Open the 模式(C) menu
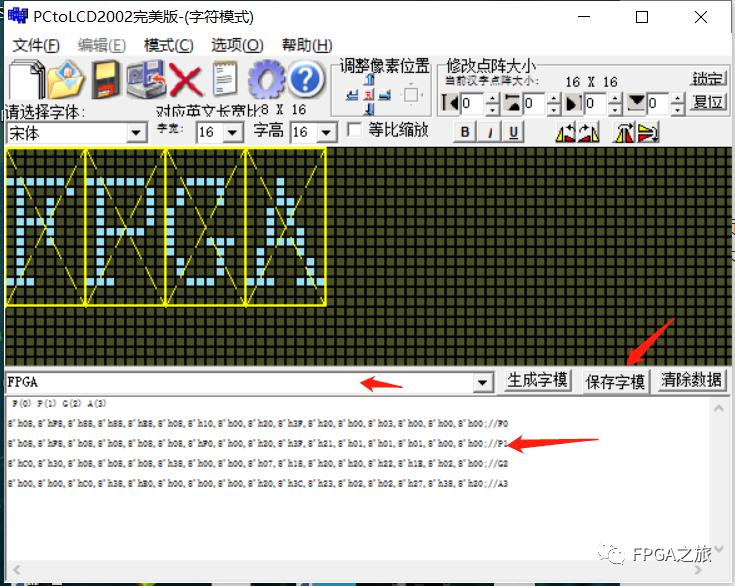 click(168, 45)
